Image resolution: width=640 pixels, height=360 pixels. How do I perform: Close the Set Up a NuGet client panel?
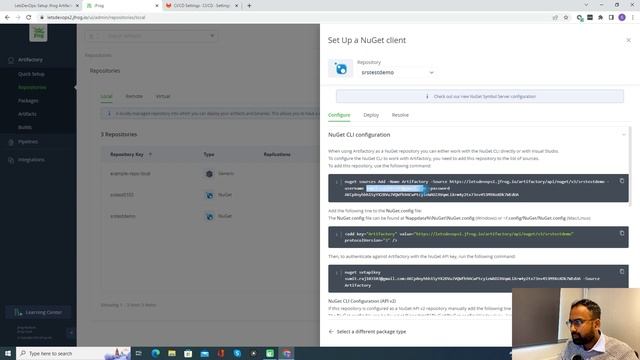pos(628,40)
